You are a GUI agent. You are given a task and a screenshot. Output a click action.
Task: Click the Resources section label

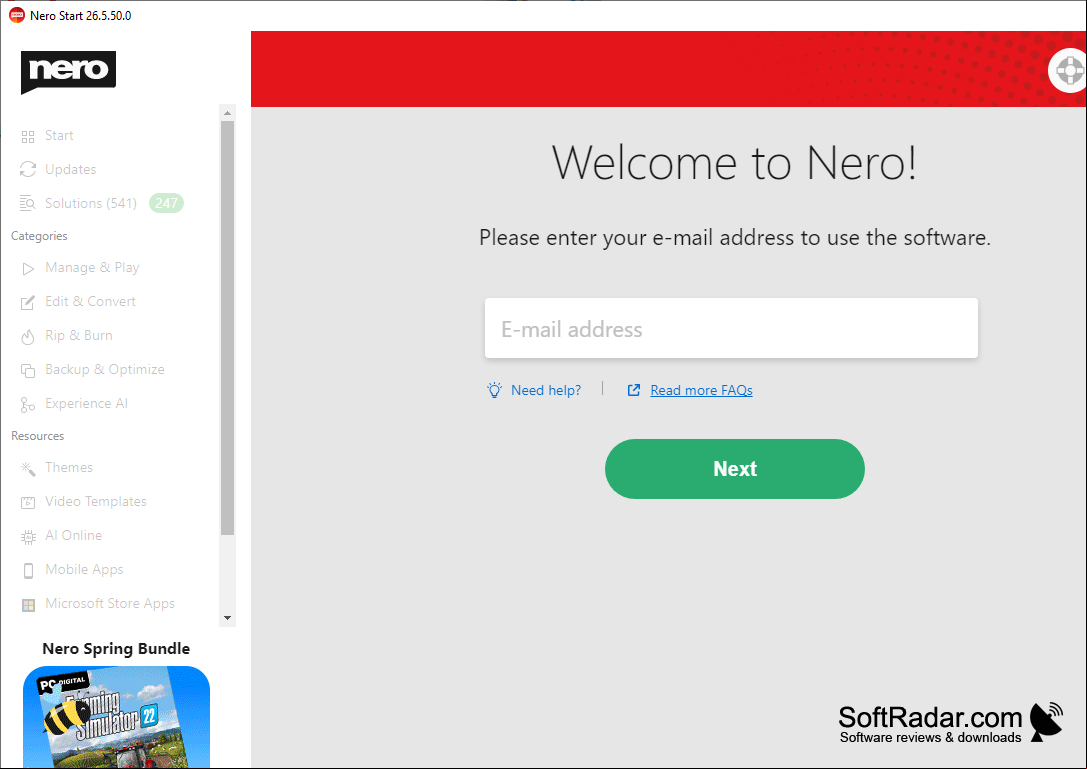pos(37,435)
